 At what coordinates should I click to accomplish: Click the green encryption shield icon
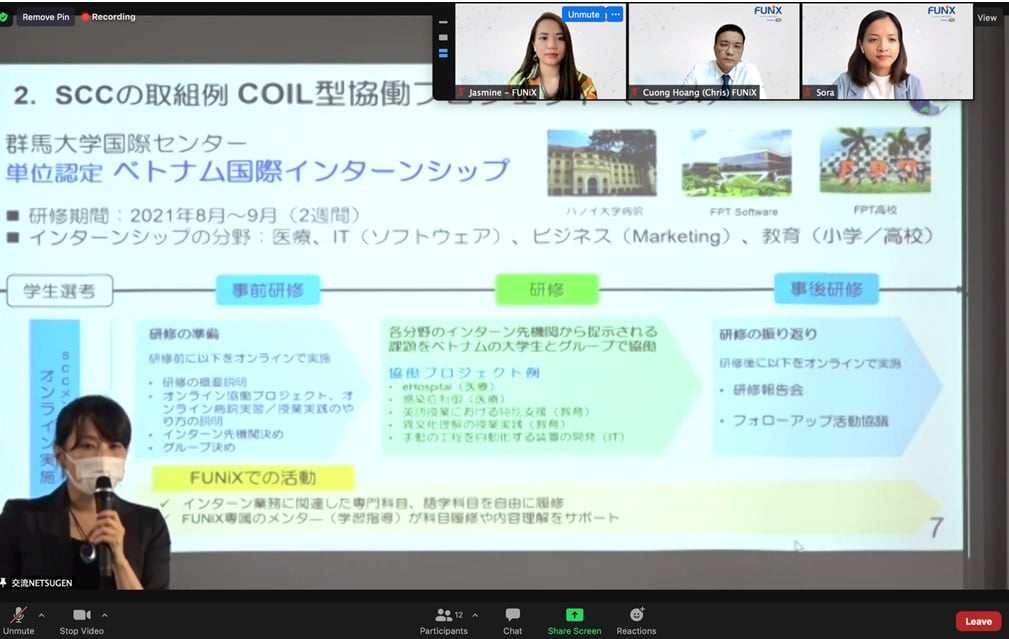pyautogui.click(x=4, y=17)
